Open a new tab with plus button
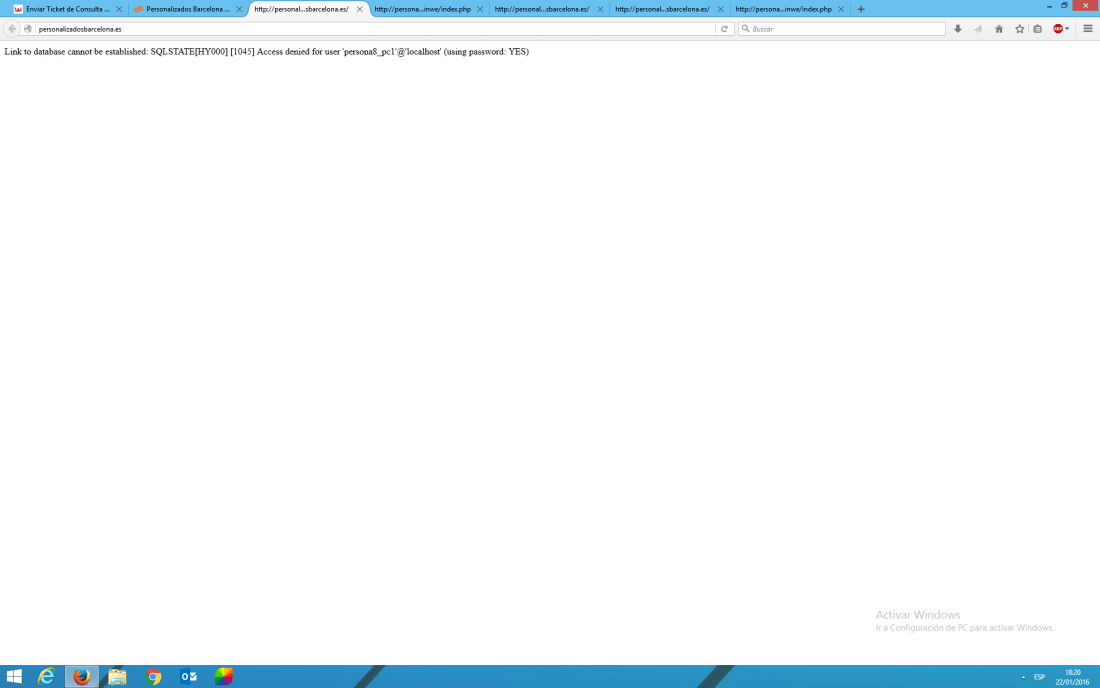The width and height of the screenshot is (1100, 688). click(861, 9)
